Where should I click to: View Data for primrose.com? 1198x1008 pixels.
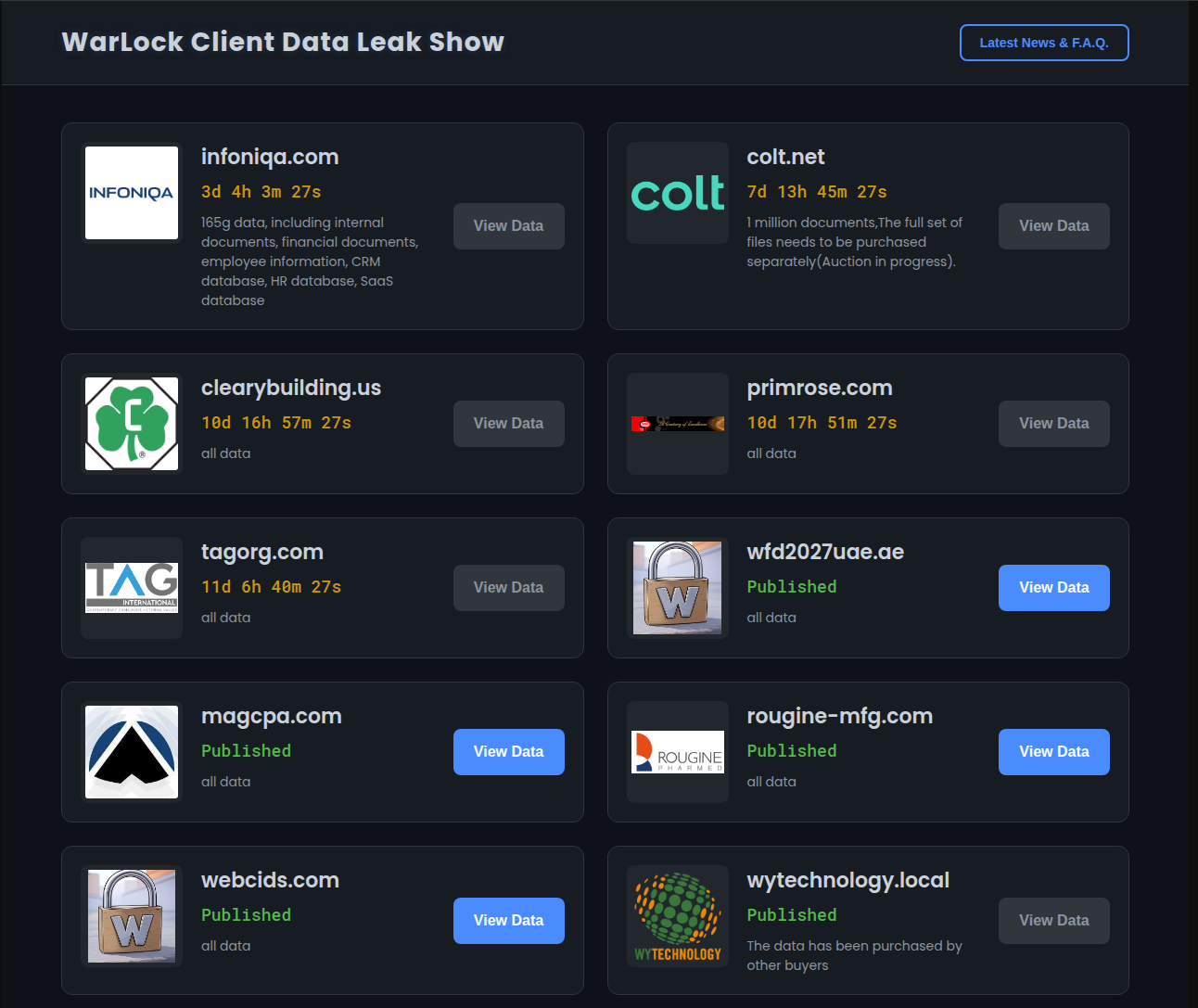(1054, 424)
